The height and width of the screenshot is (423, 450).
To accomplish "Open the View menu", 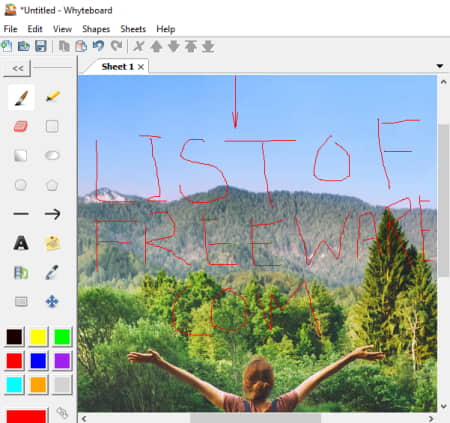I will point(62,29).
